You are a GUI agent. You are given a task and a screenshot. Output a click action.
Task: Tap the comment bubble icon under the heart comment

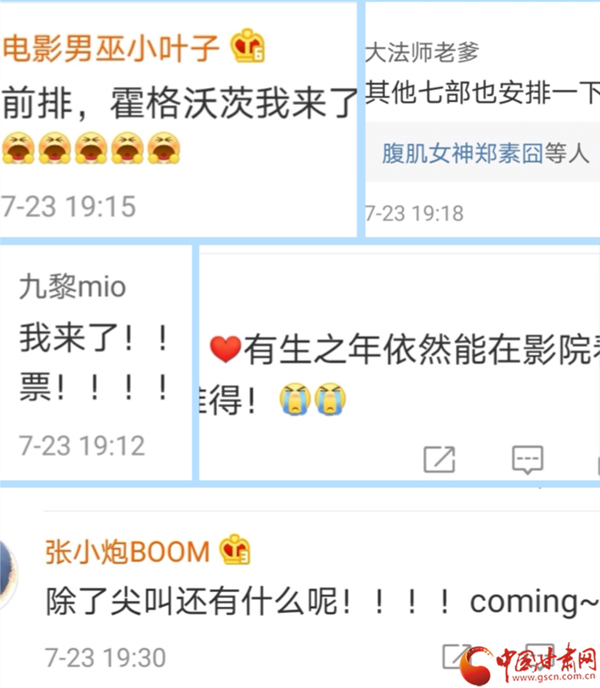(x=528, y=460)
